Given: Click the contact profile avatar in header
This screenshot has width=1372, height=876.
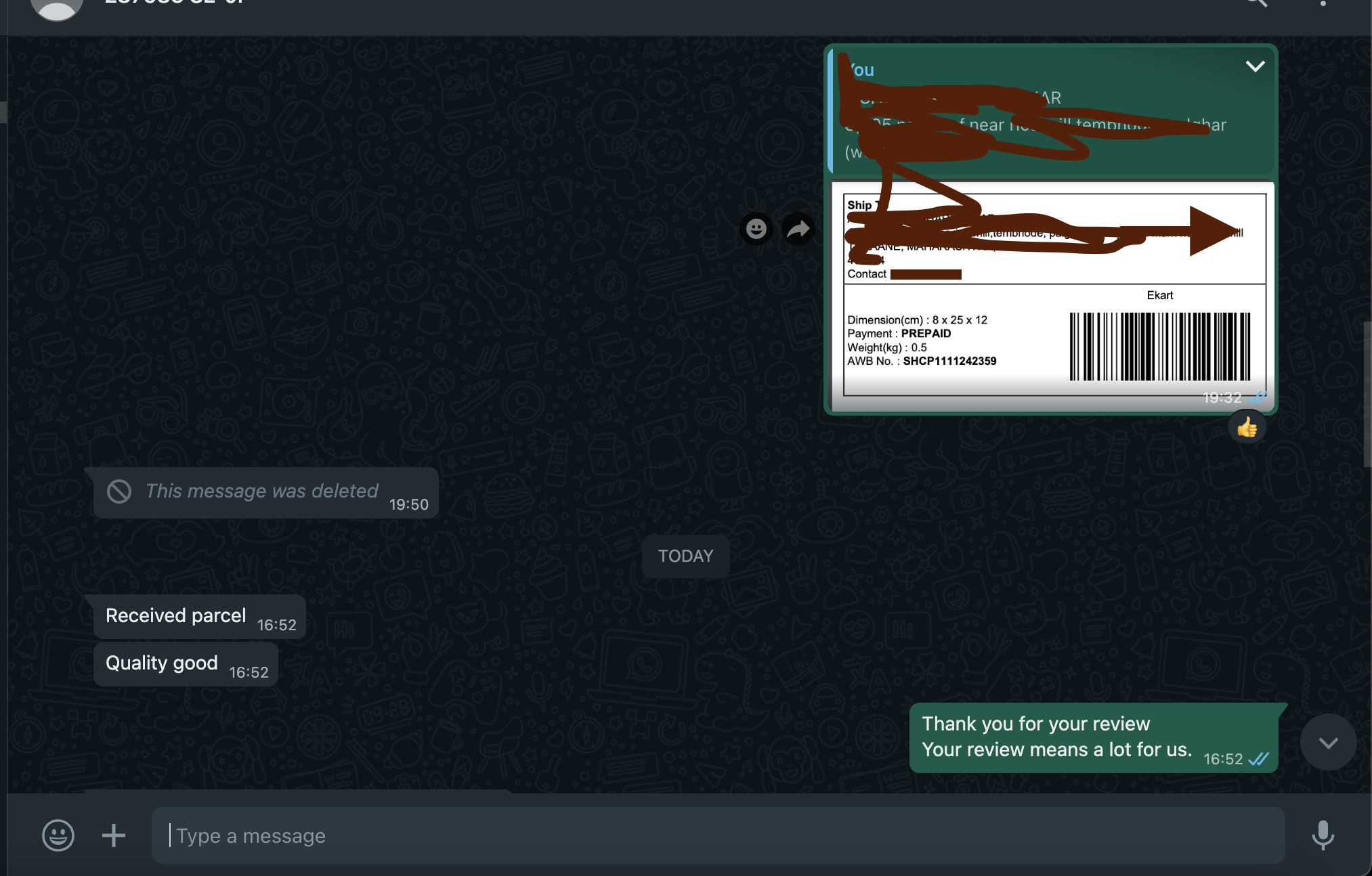Looking at the screenshot, I should point(57,5).
